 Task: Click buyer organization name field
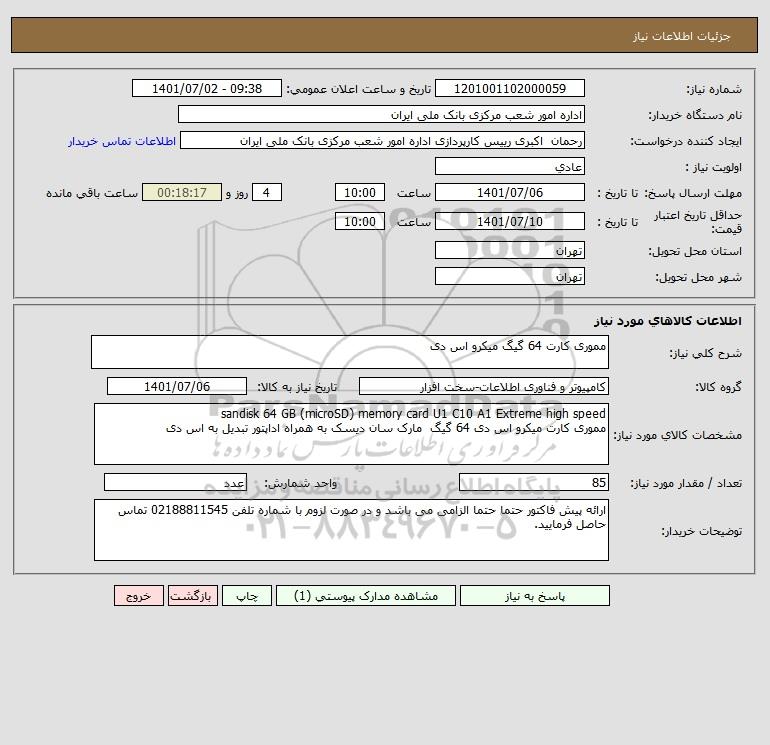pyautogui.click(x=381, y=114)
